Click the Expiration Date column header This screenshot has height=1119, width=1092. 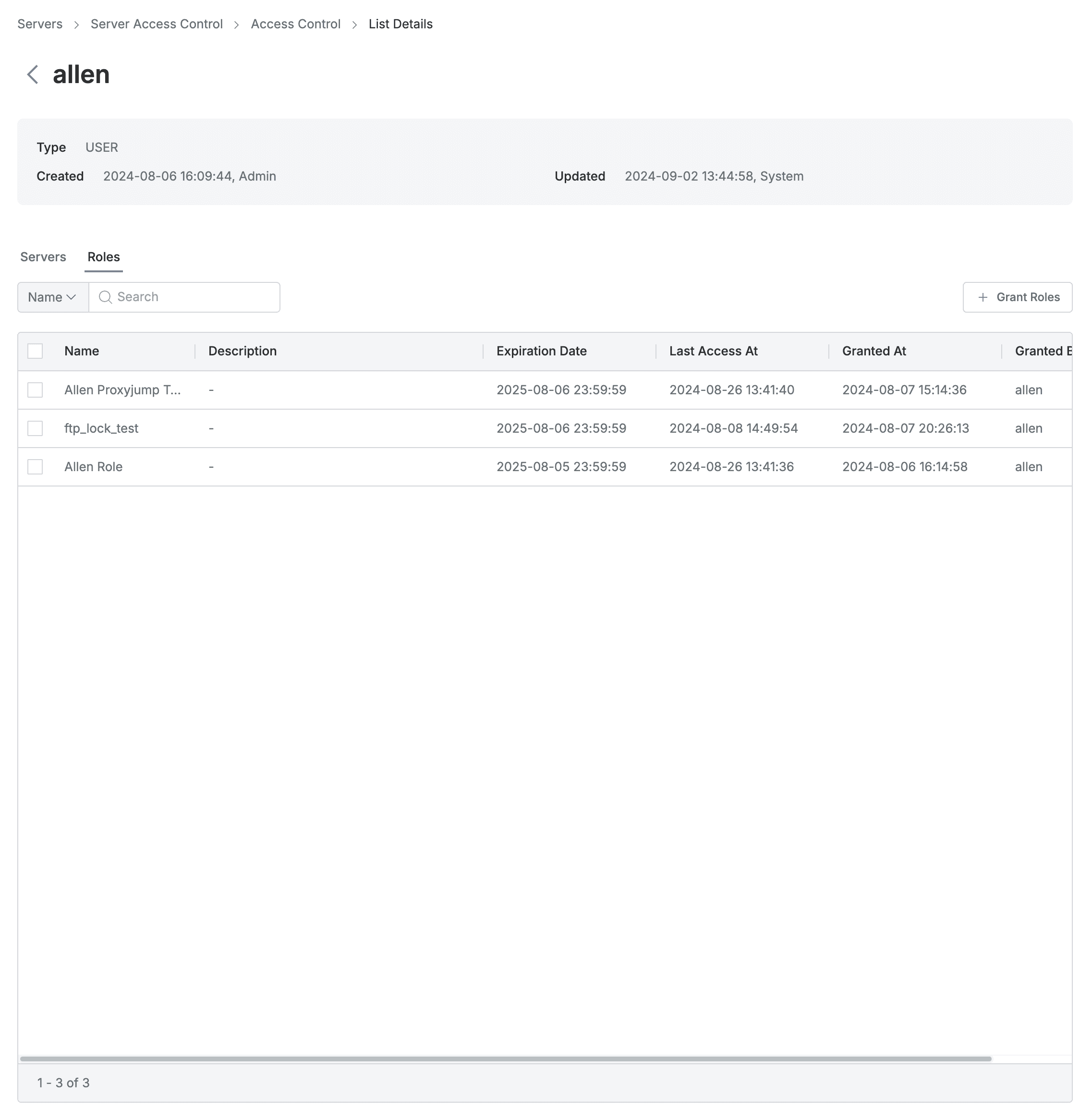[541, 351]
